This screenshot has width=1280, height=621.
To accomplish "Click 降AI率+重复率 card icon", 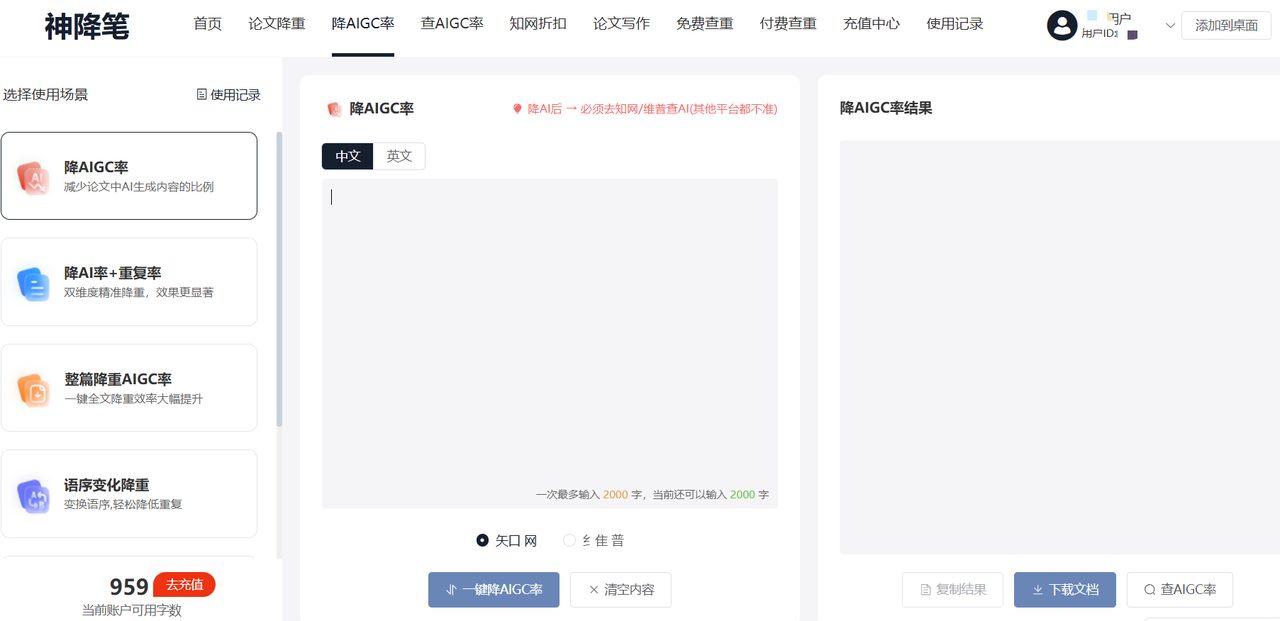I will coord(34,283).
